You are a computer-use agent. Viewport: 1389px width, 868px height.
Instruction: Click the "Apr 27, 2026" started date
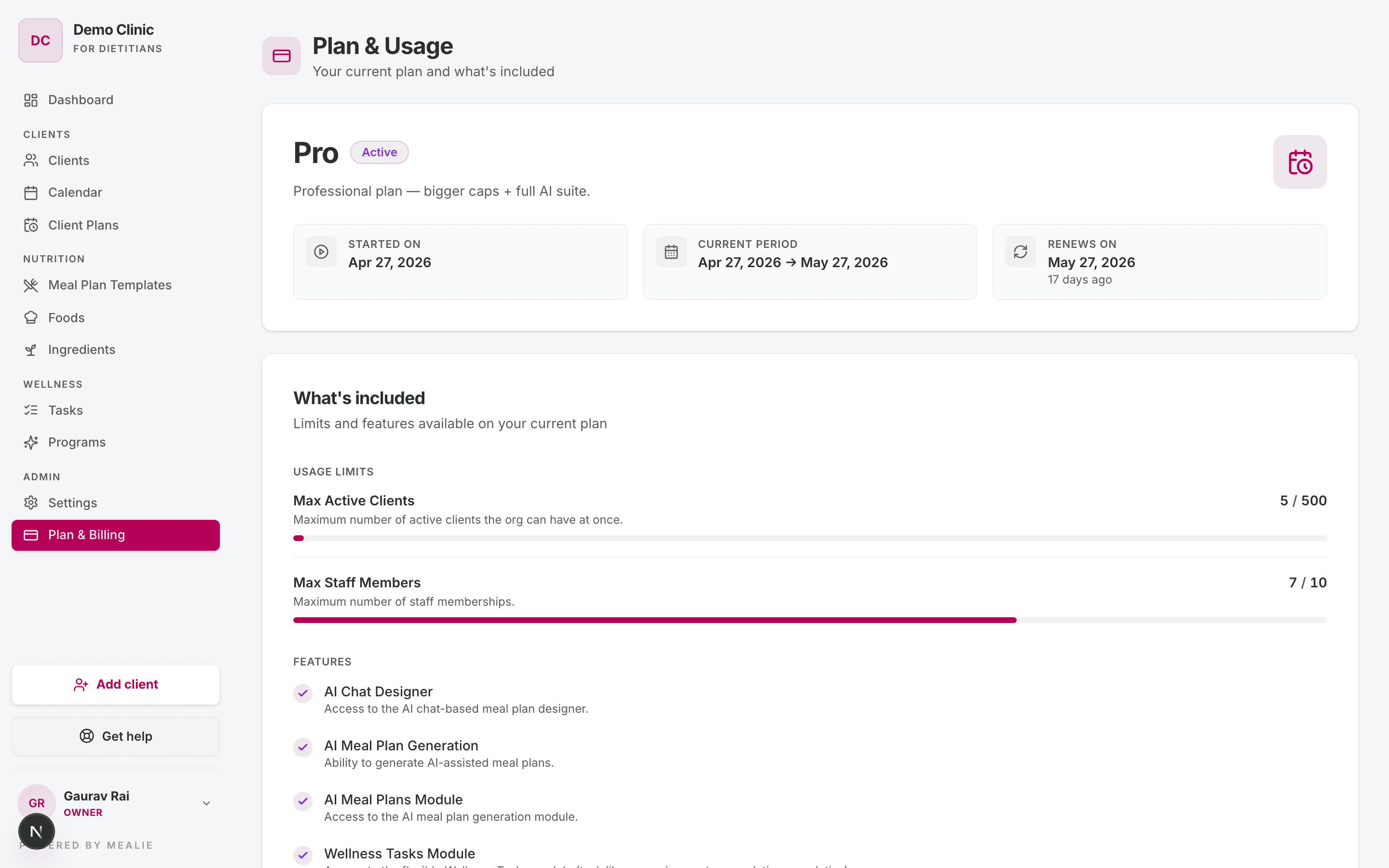pos(389,262)
